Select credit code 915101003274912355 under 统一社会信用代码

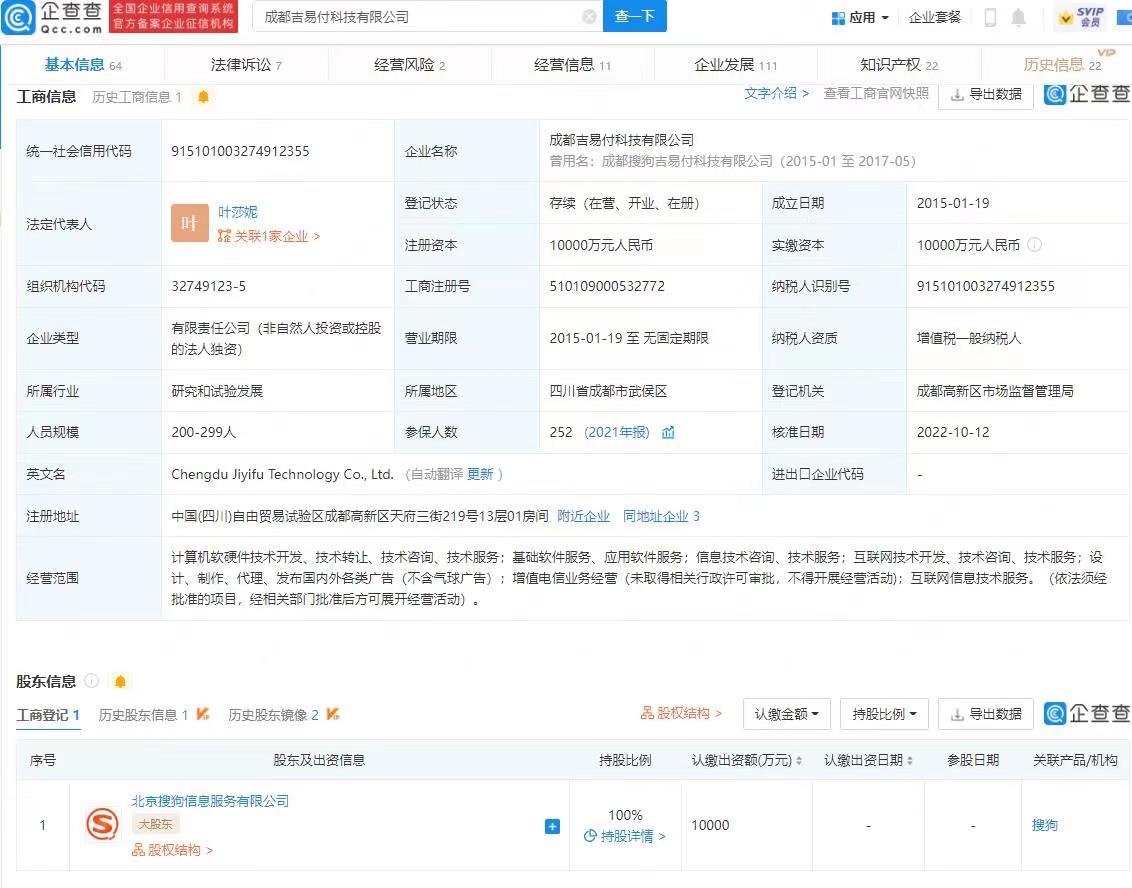240,151
